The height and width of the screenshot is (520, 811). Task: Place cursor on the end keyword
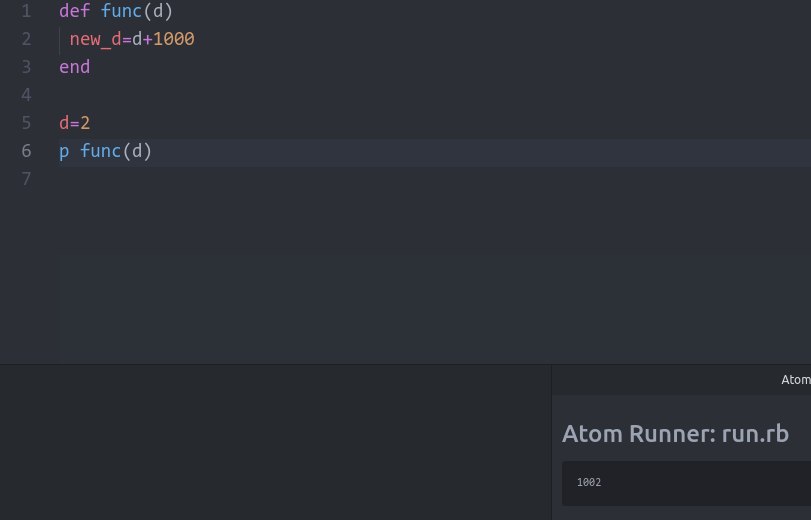(74, 67)
